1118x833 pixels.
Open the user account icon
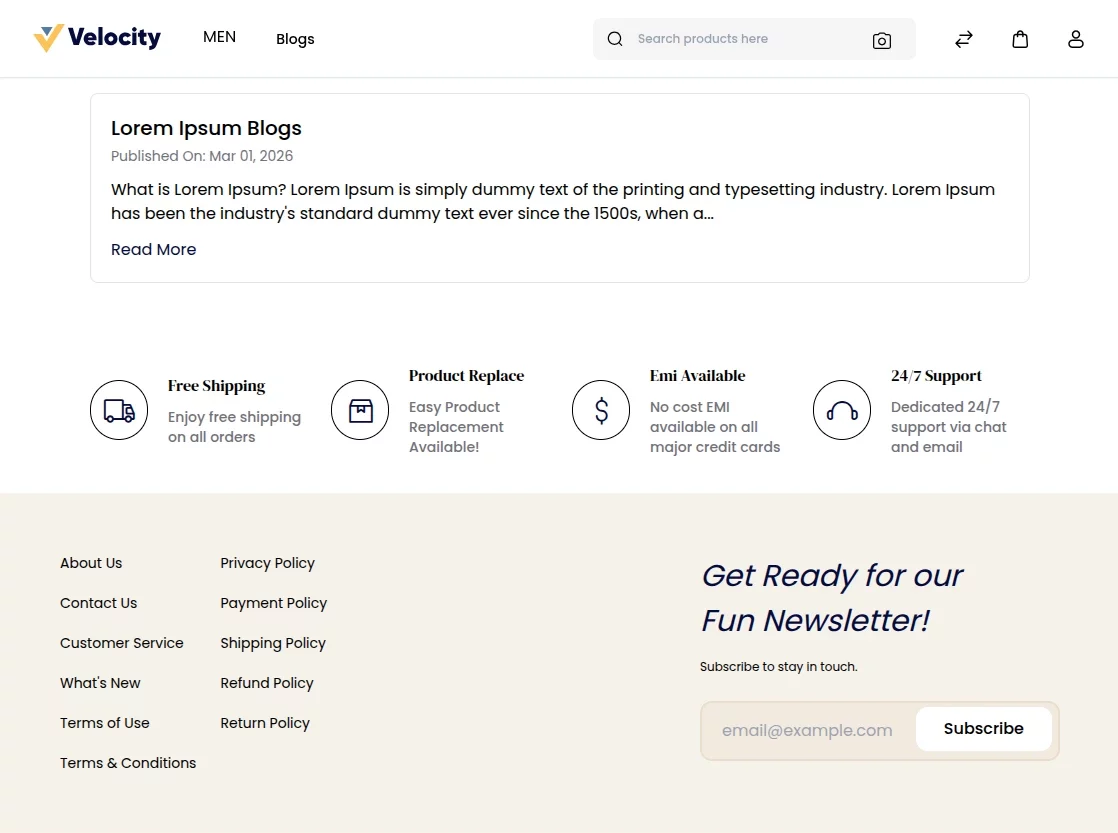click(1076, 39)
